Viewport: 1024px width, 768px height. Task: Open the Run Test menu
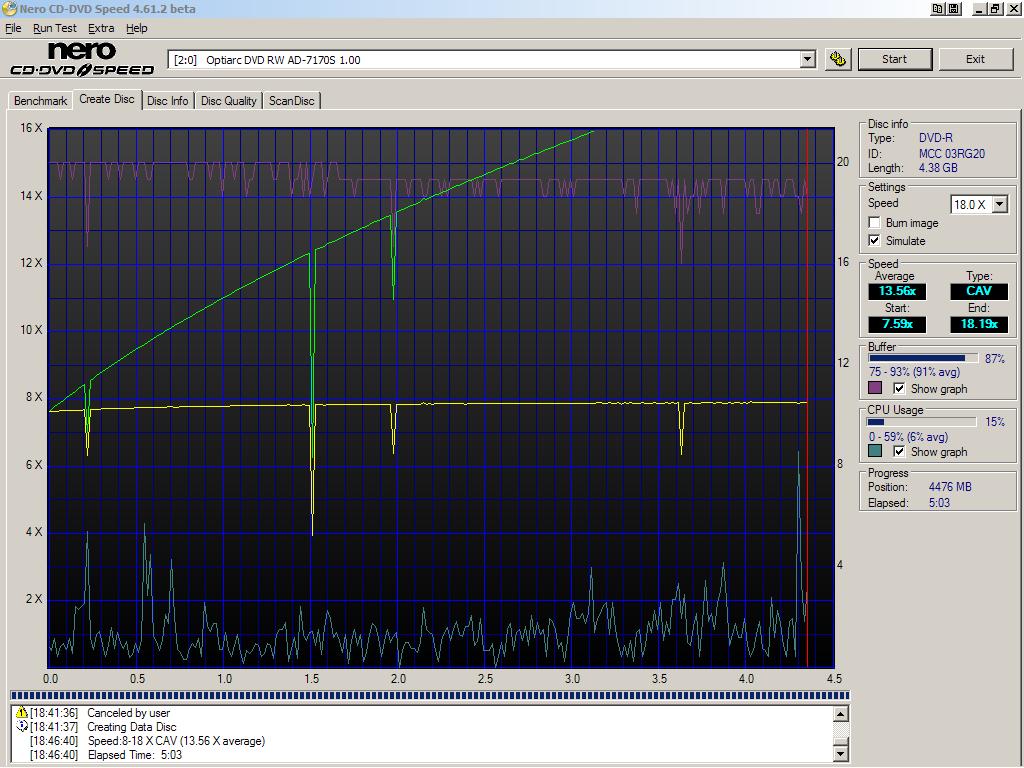click(x=55, y=28)
